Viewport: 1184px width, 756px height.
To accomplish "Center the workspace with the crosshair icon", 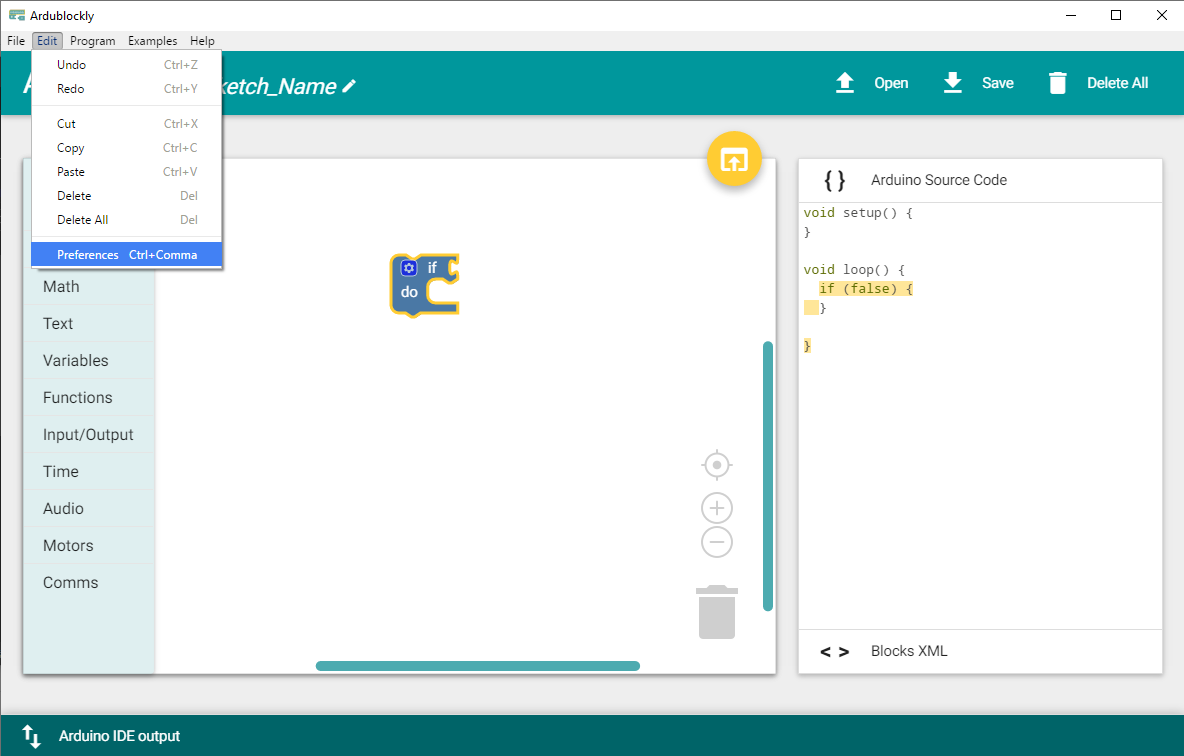I will [717, 464].
